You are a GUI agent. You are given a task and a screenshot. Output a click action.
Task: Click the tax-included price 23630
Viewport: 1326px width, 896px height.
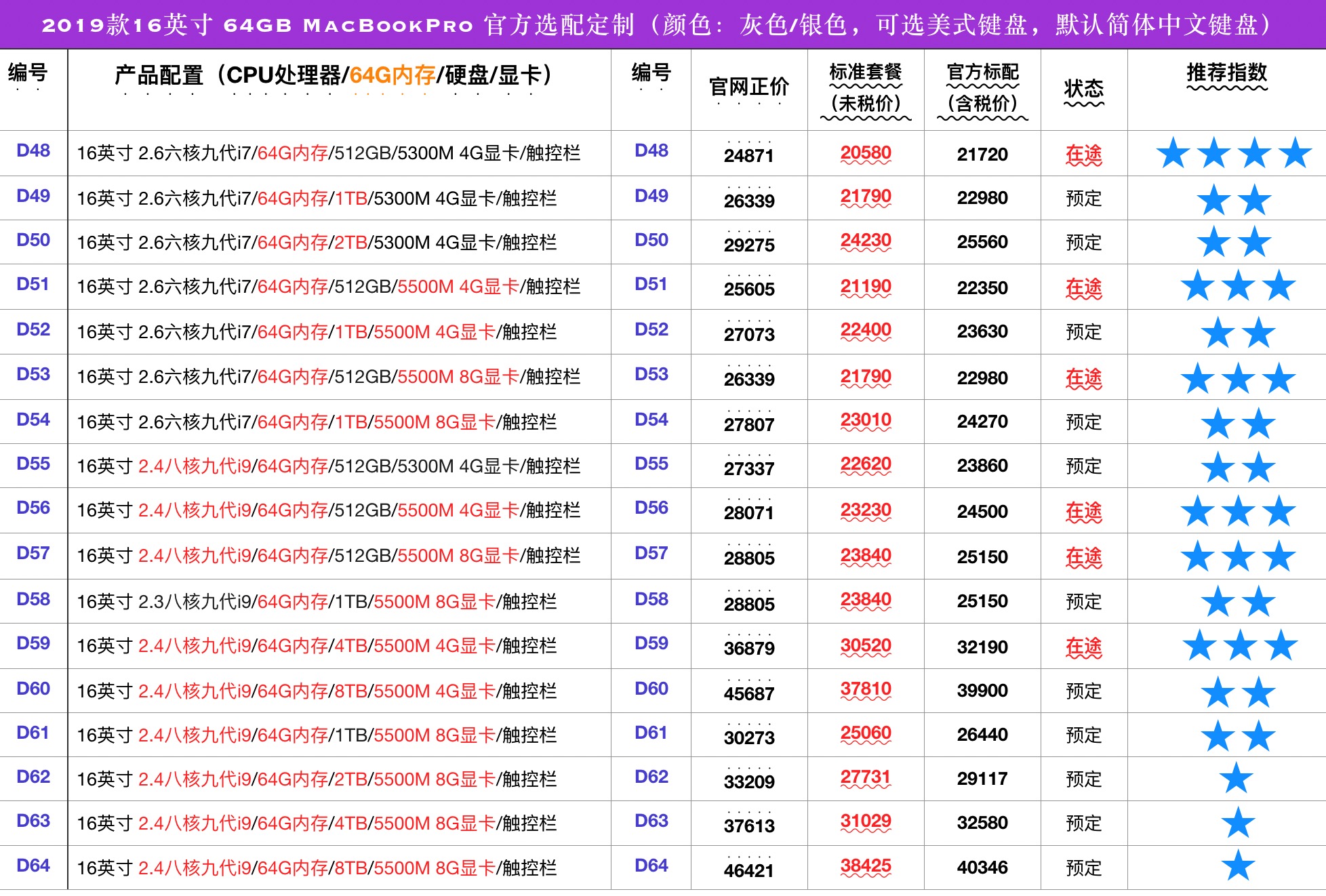pyautogui.click(x=982, y=331)
